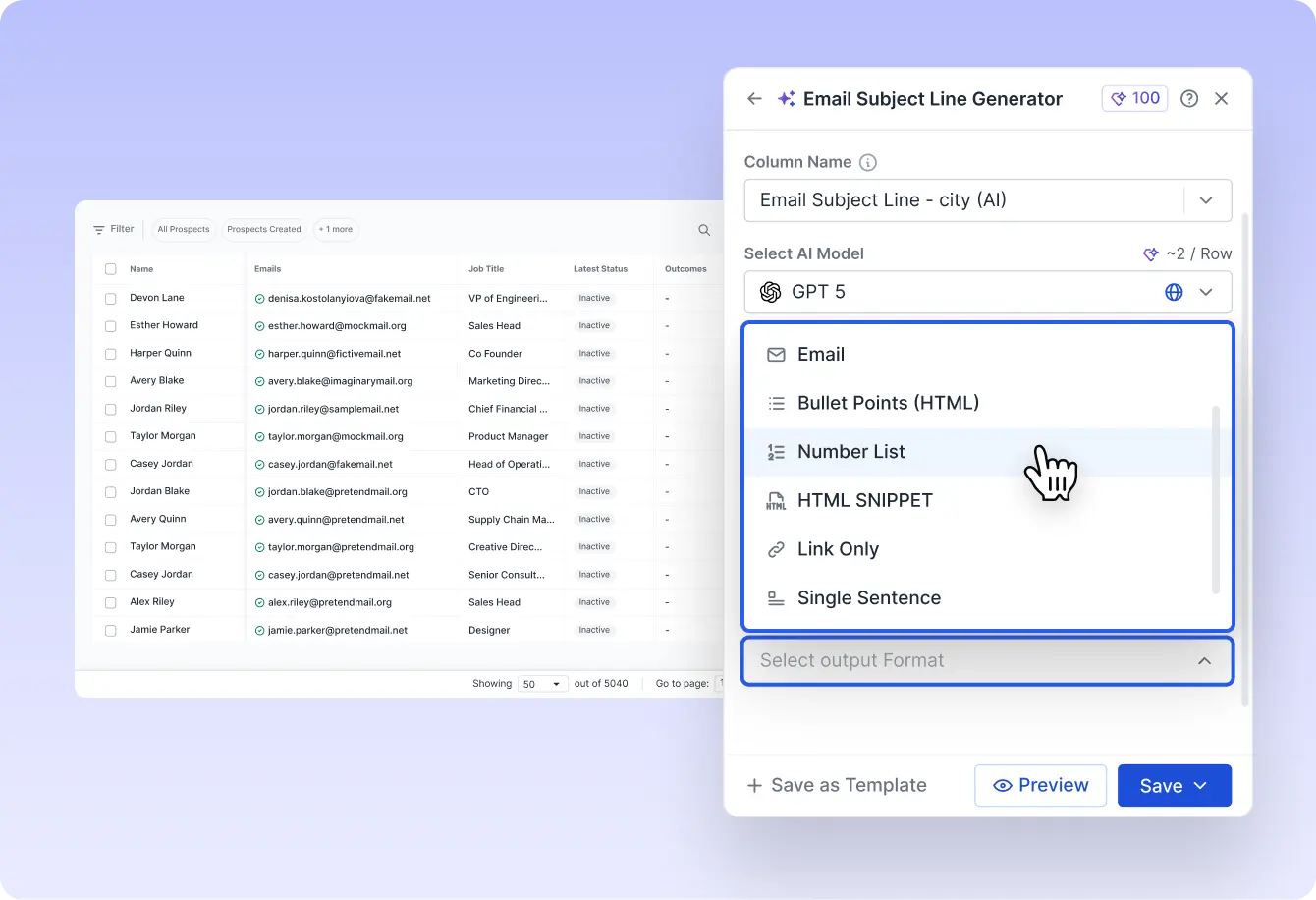Click the GPT model provider icon
1316x900 pixels.
(768, 292)
